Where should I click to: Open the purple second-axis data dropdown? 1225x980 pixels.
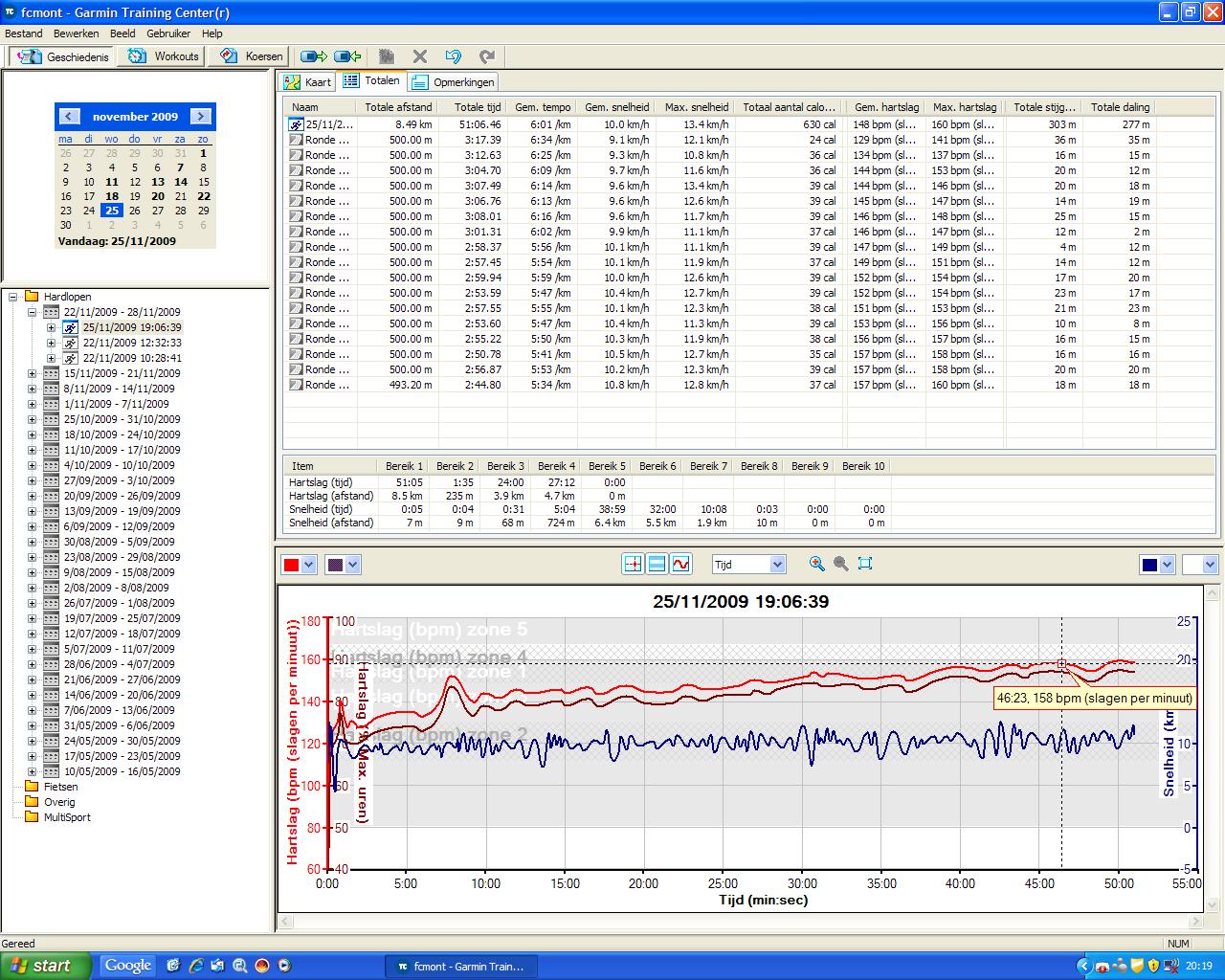[353, 566]
